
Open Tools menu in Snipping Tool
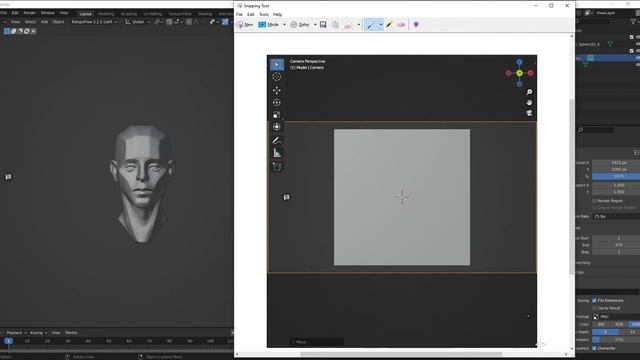[x=264, y=14]
